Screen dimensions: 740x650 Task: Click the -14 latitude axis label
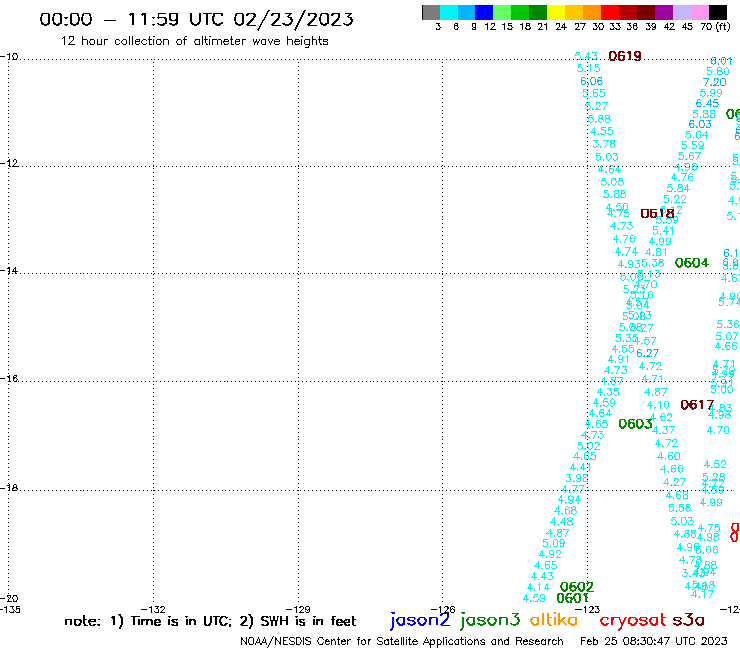click(9, 271)
